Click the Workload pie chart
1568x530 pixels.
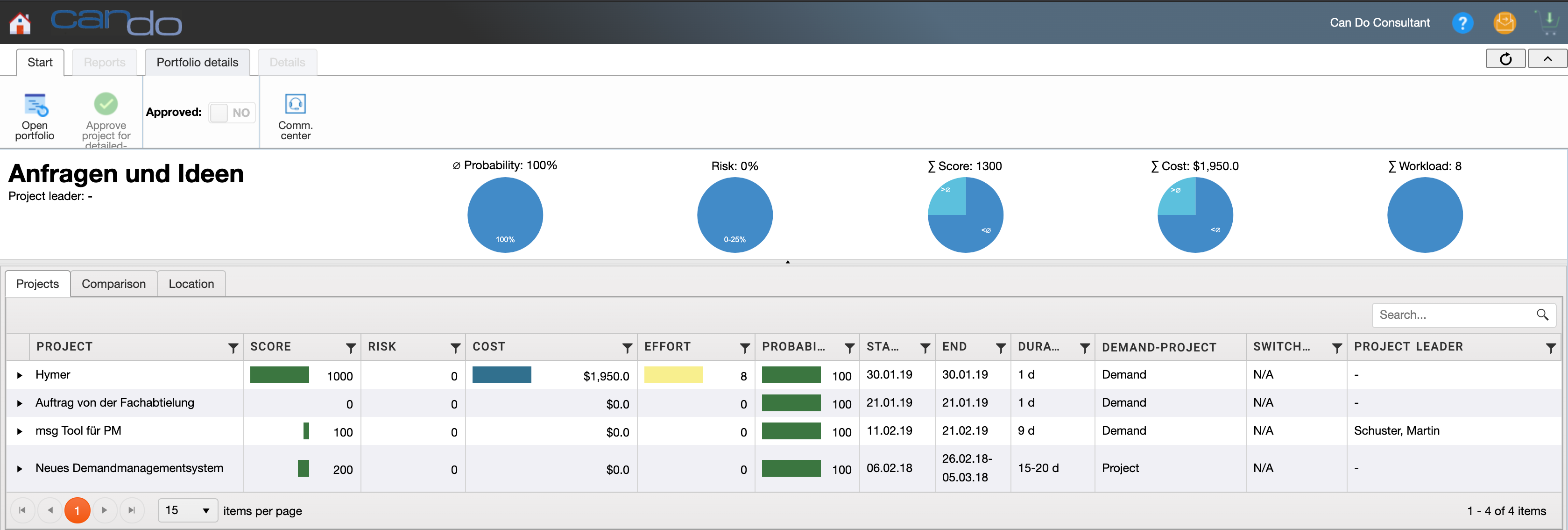click(1425, 215)
